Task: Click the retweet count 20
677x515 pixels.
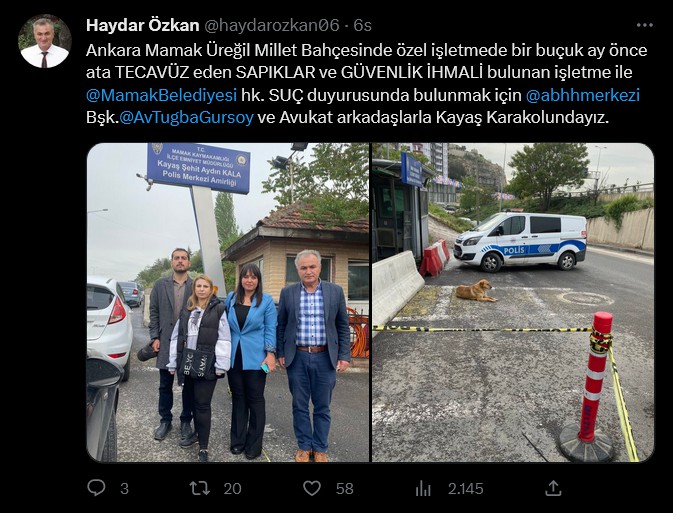Action: [232, 489]
